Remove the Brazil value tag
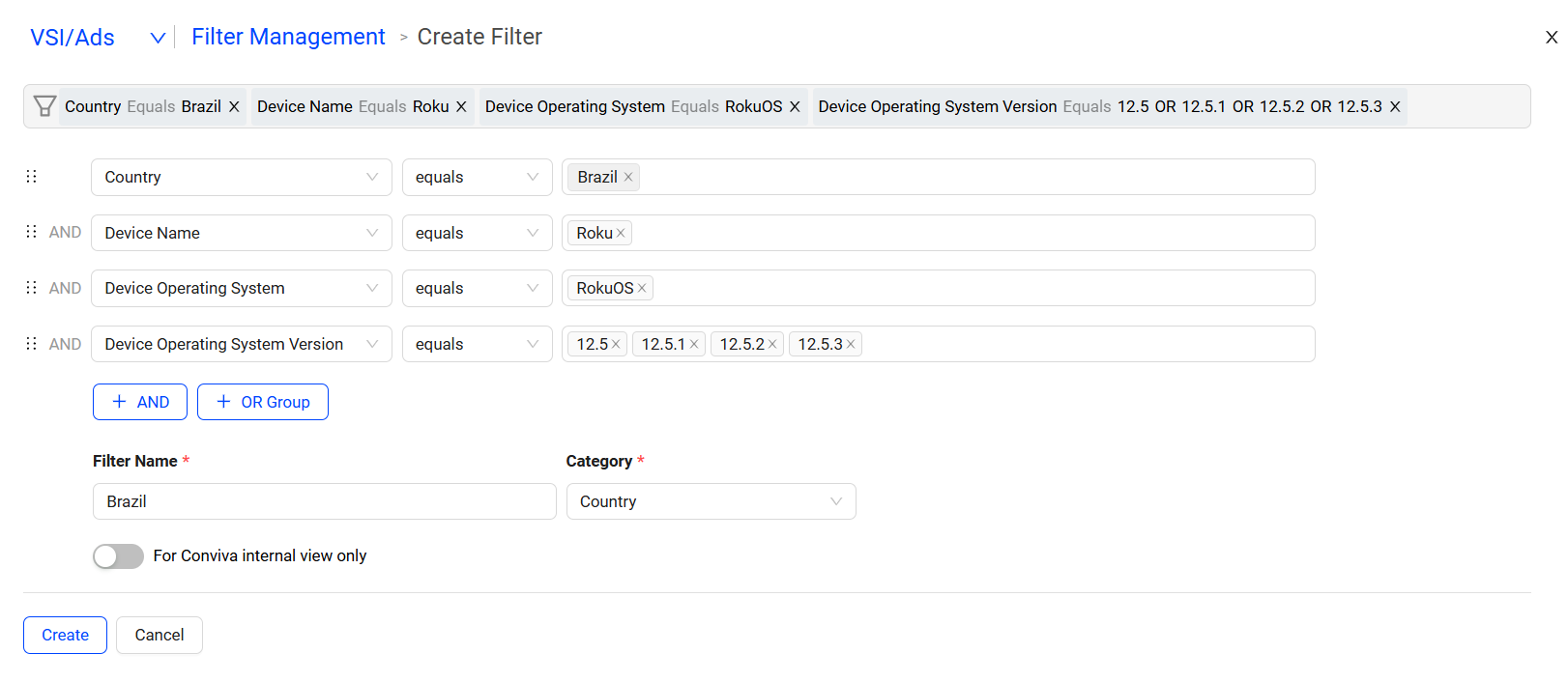 click(628, 178)
